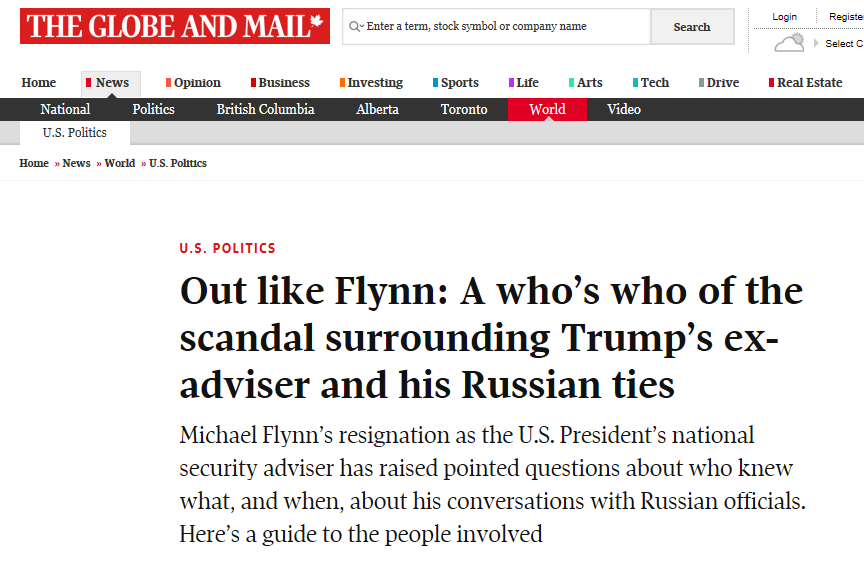This screenshot has width=864, height=580.
Task: Select the Sports menu item
Action: pyautogui.click(x=455, y=83)
